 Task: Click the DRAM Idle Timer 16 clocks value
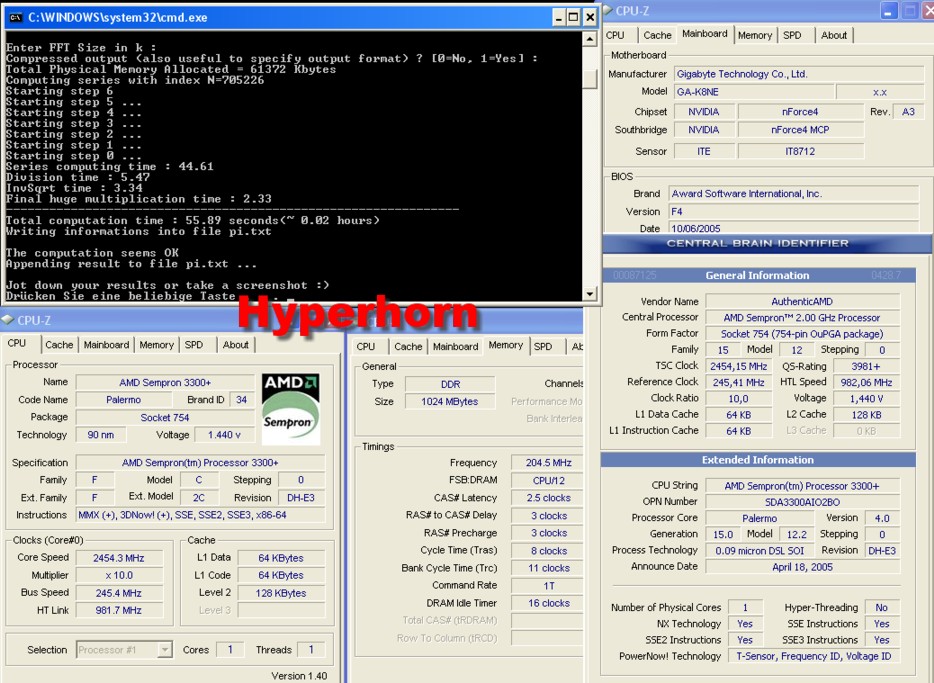click(x=547, y=603)
